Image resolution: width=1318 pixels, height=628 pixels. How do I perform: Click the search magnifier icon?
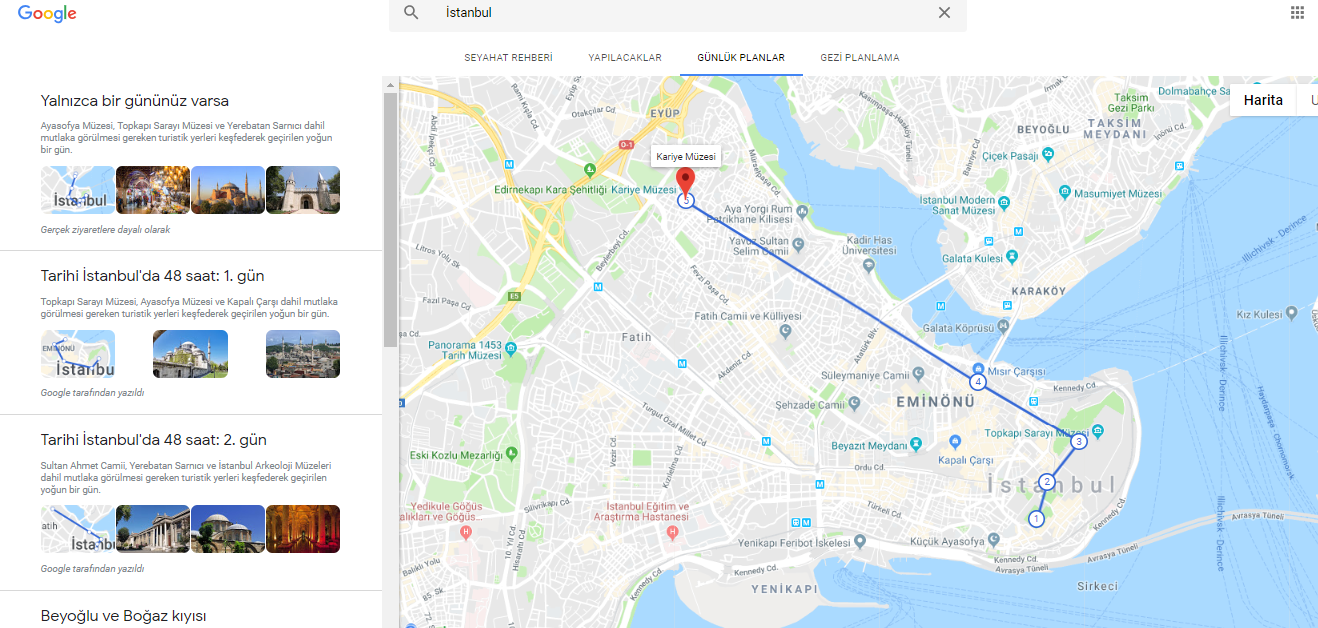click(411, 13)
